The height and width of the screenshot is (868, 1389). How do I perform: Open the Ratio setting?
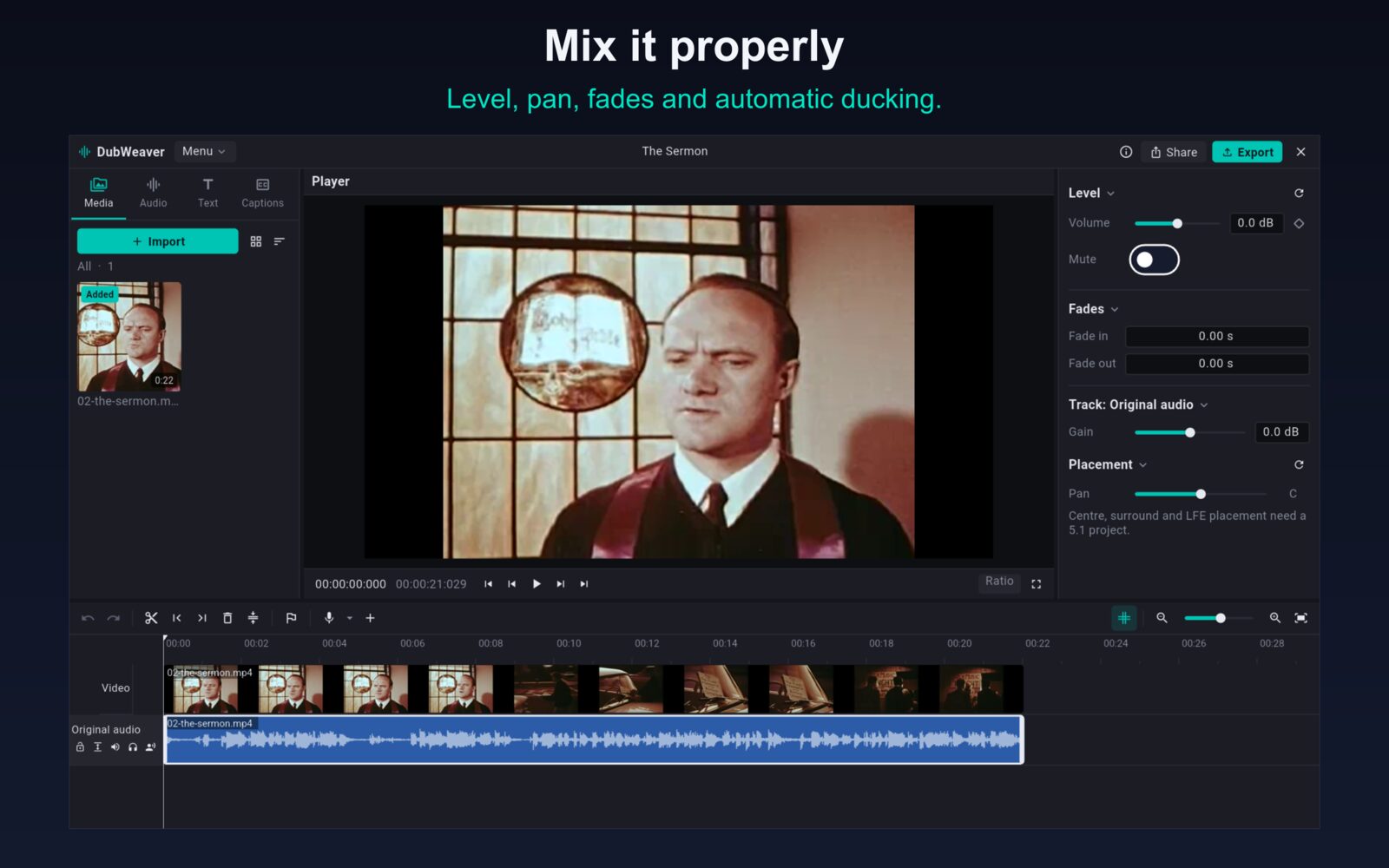click(999, 582)
